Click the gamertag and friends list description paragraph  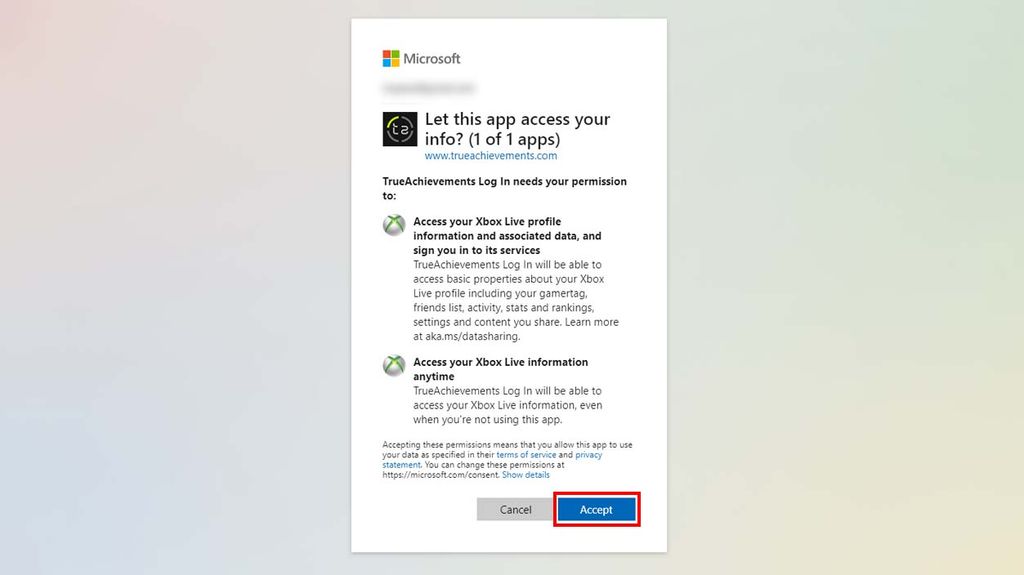(515, 301)
